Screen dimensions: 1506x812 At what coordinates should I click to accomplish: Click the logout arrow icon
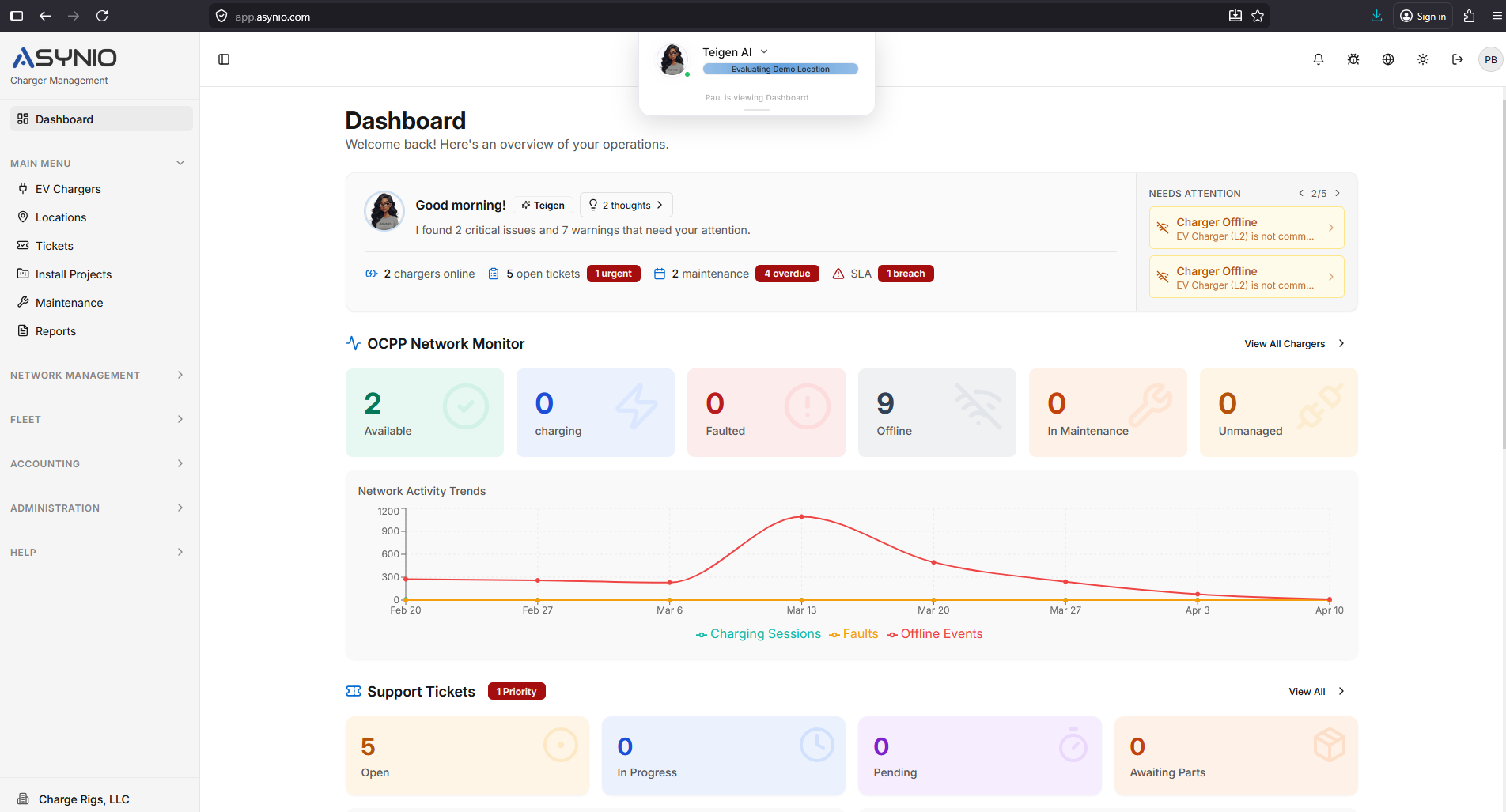coord(1458,59)
